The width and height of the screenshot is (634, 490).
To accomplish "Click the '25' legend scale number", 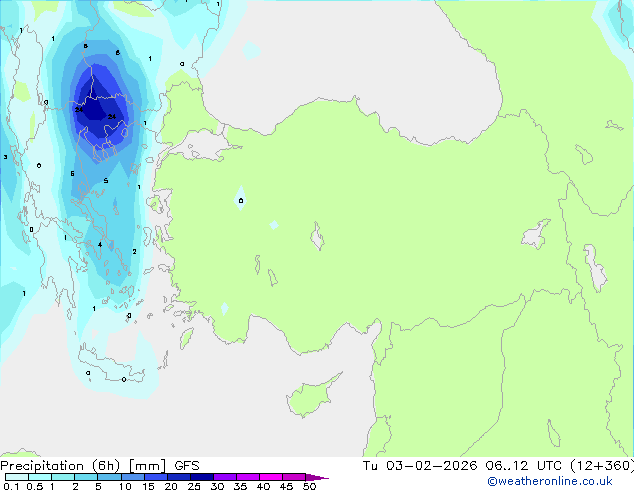I will [194, 486].
